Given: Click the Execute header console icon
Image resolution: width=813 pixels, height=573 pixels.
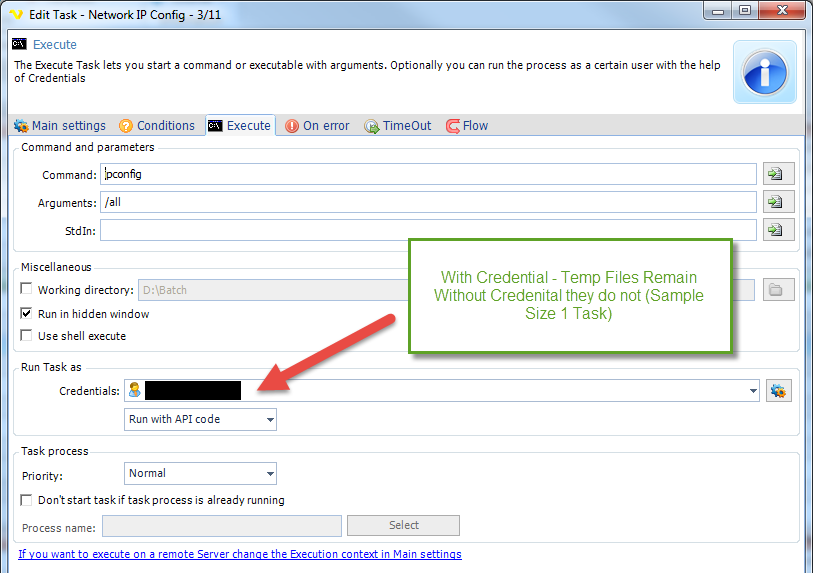Looking at the screenshot, I should click(x=18, y=44).
